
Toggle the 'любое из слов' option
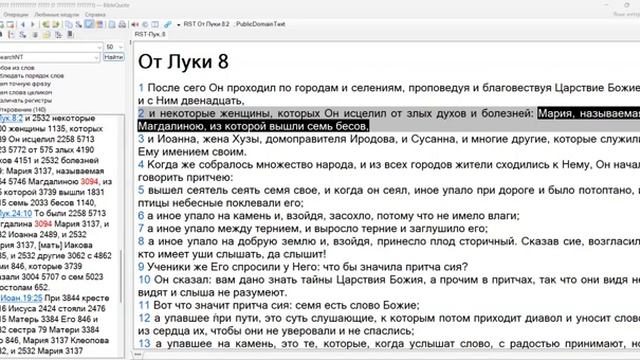tap(17, 68)
